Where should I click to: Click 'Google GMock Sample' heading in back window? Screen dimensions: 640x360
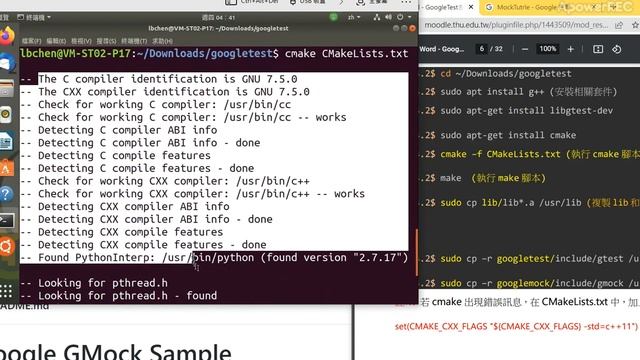pyautogui.click(x=116, y=352)
